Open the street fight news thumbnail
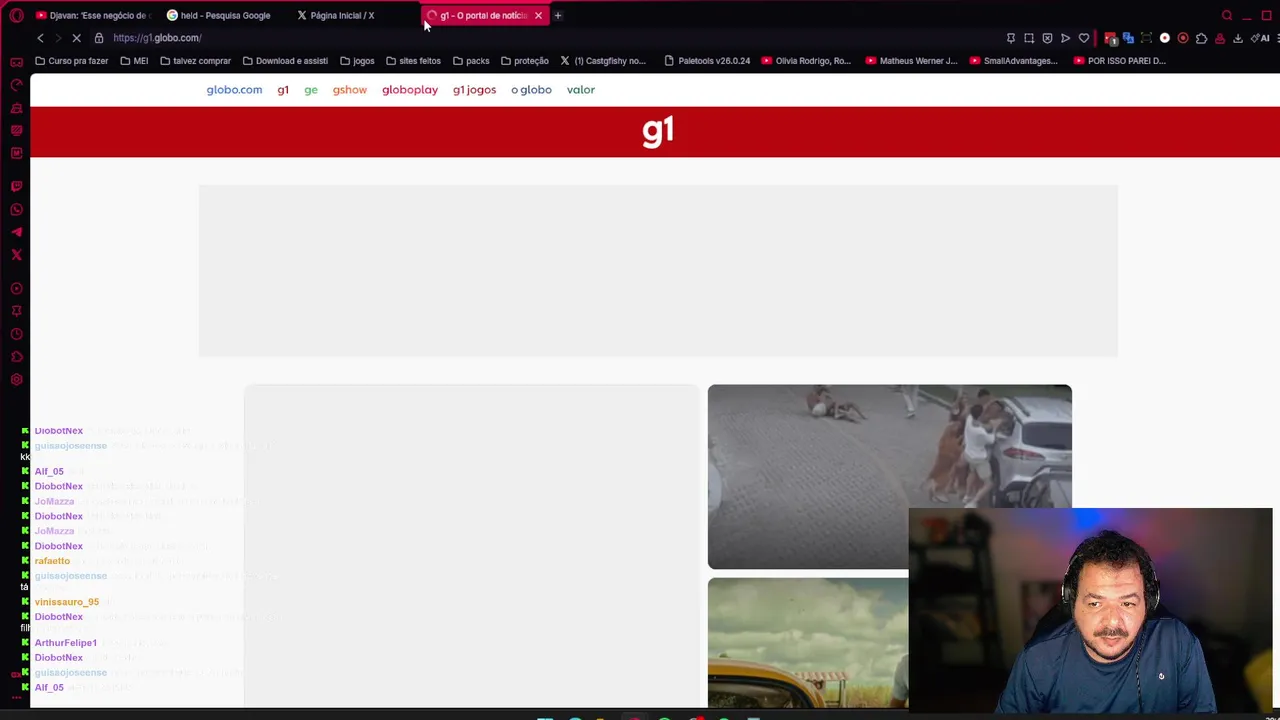Viewport: 1280px width, 720px height. point(889,476)
